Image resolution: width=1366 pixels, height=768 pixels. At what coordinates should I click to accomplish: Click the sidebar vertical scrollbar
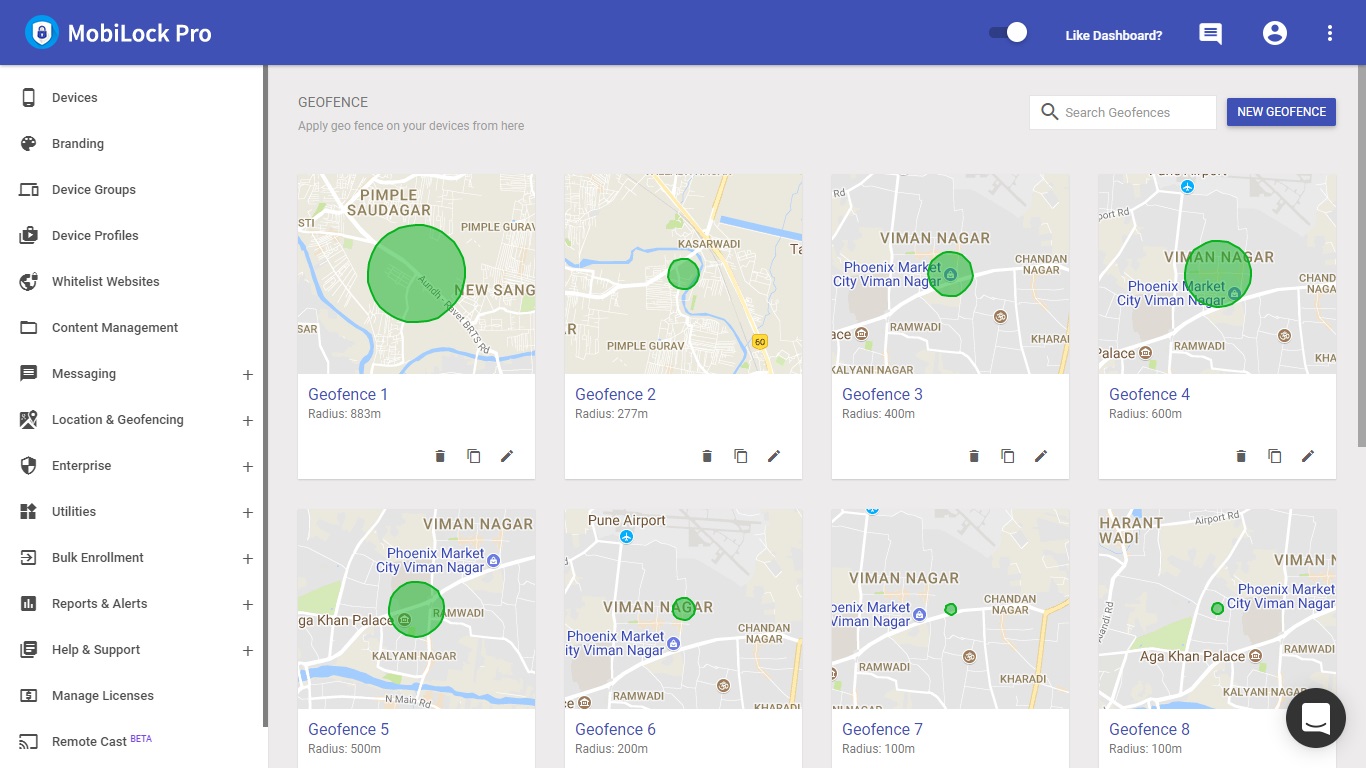click(265, 396)
